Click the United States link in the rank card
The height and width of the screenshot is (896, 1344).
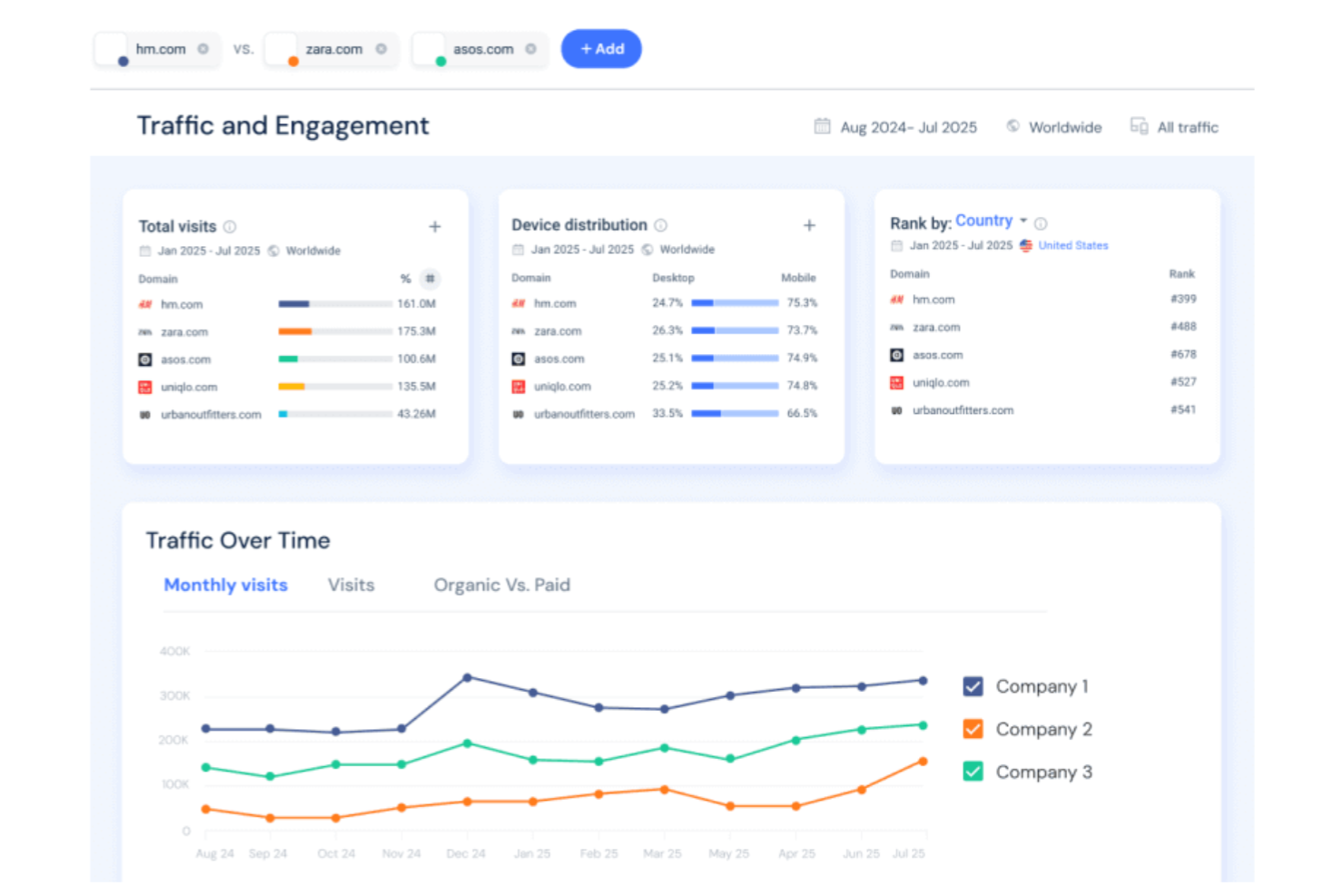tap(1073, 245)
